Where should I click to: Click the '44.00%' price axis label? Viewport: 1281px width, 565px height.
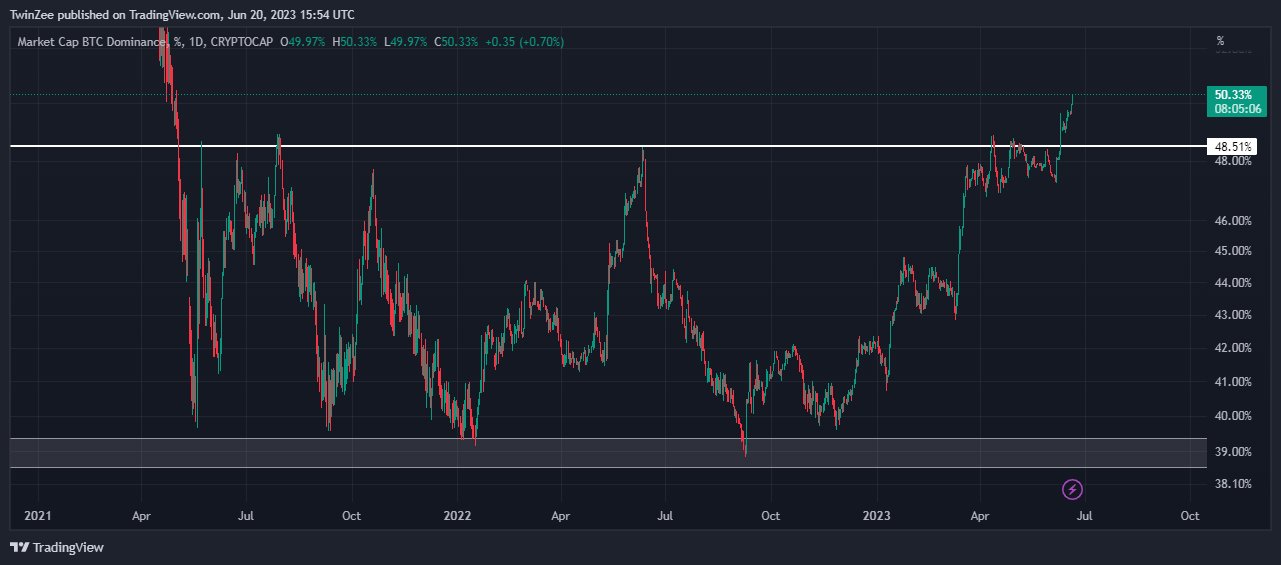pos(1233,283)
